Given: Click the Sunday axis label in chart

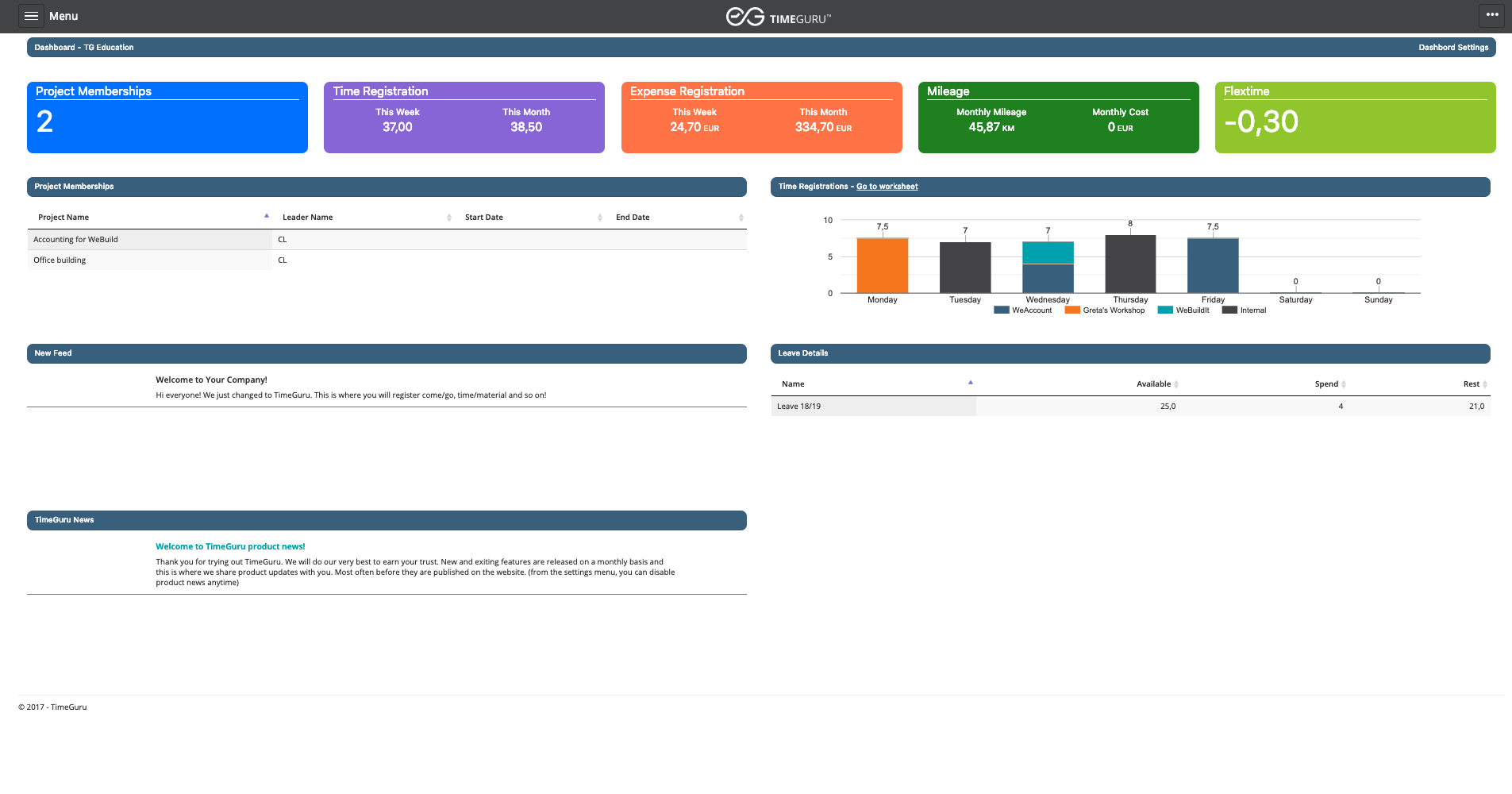Looking at the screenshot, I should [1378, 300].
